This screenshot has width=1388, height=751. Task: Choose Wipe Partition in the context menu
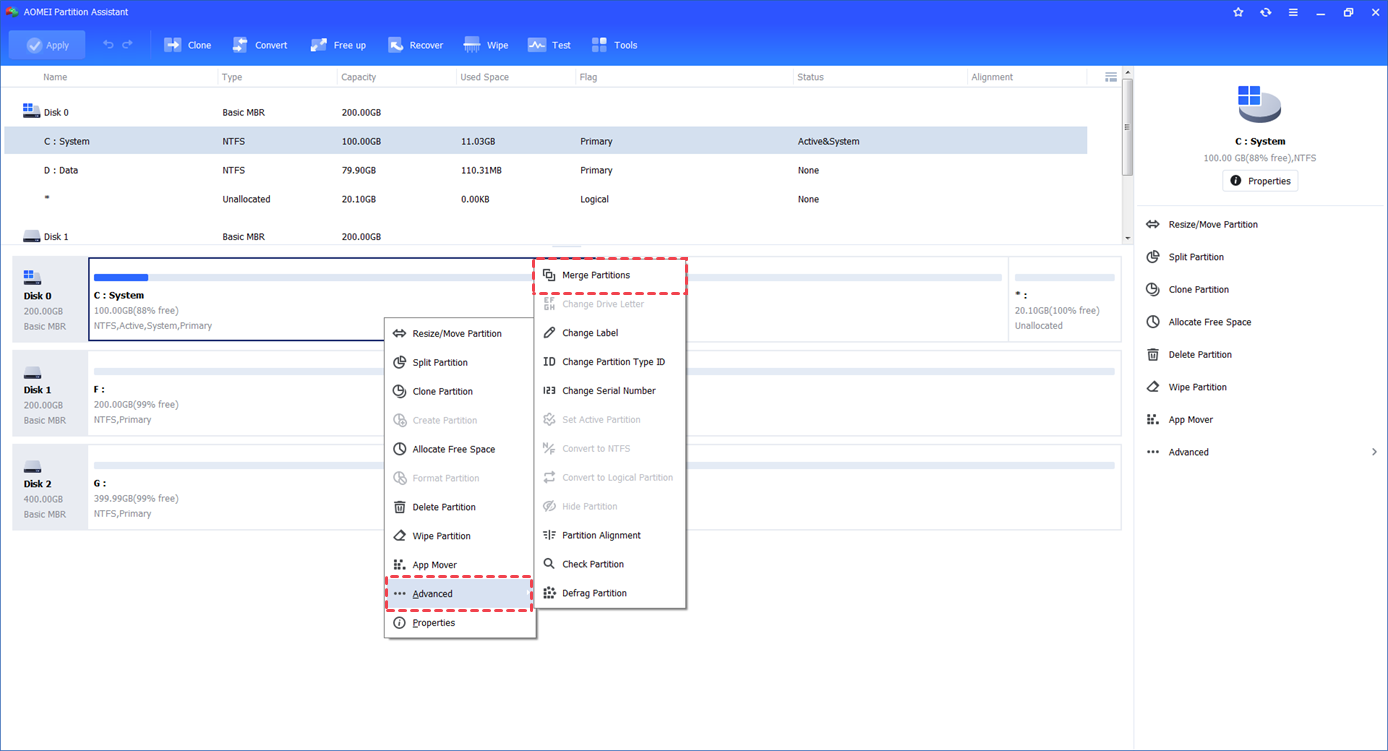(x=459, y=537)
